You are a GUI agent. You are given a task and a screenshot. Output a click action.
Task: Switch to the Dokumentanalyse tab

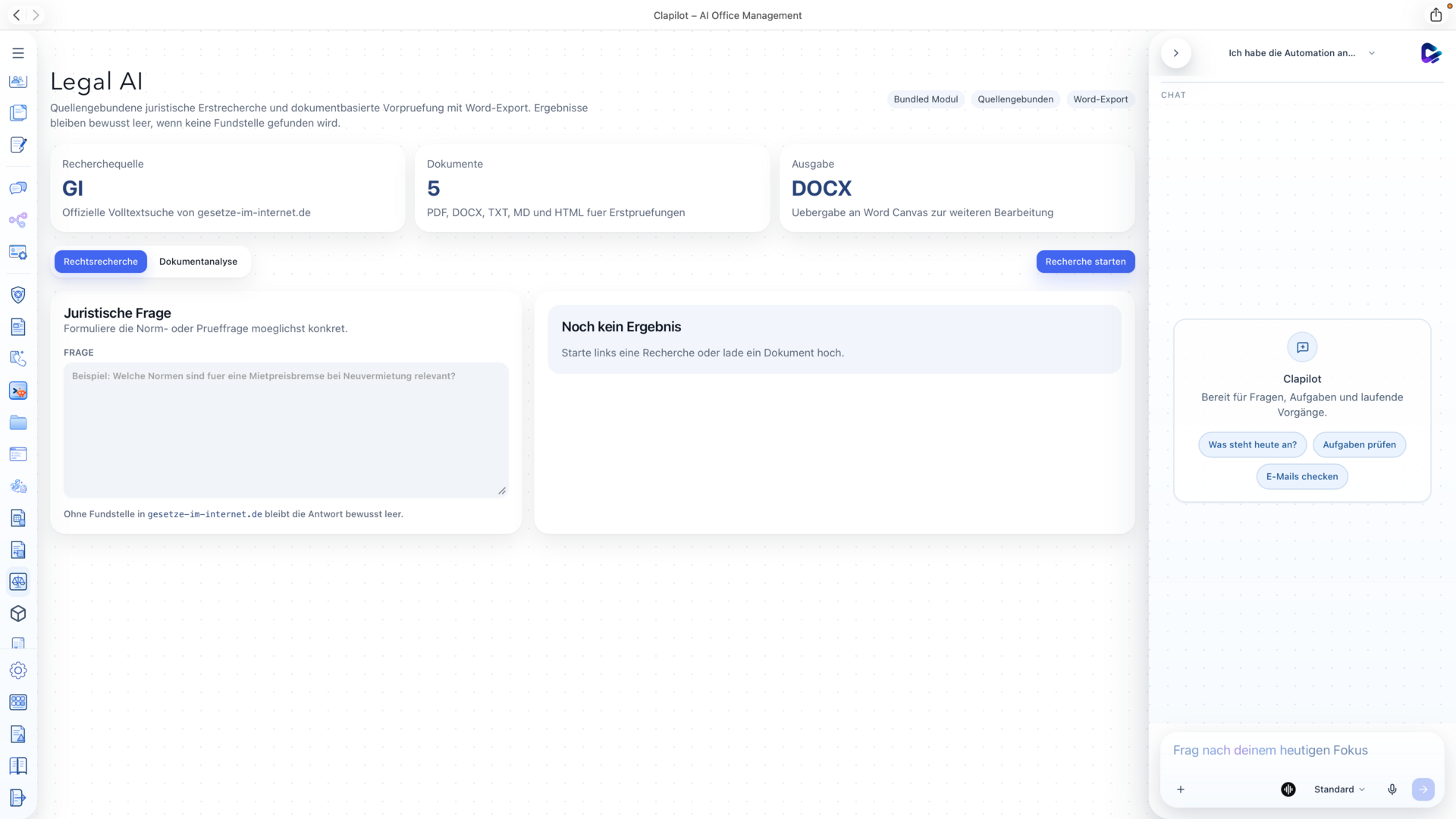198,262
